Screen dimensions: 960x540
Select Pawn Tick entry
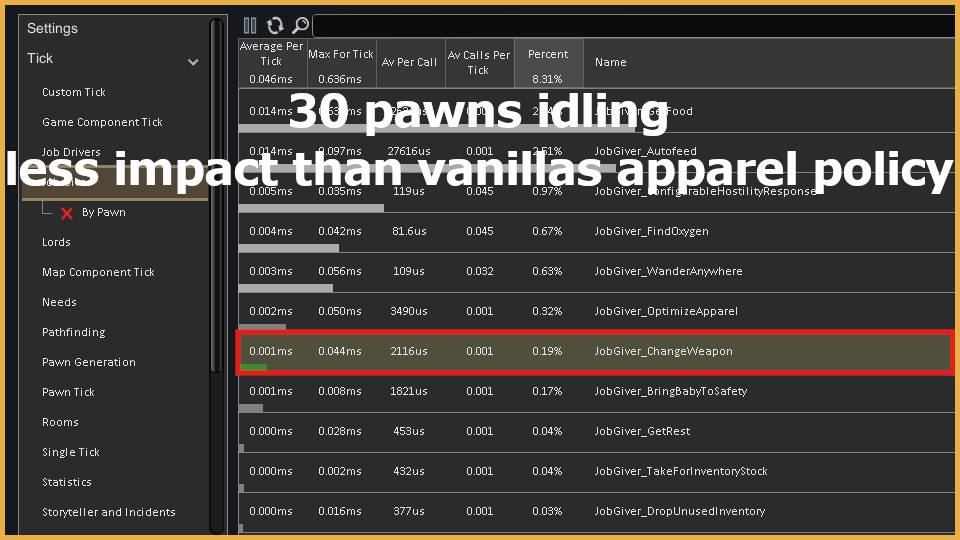pos(68,392)
